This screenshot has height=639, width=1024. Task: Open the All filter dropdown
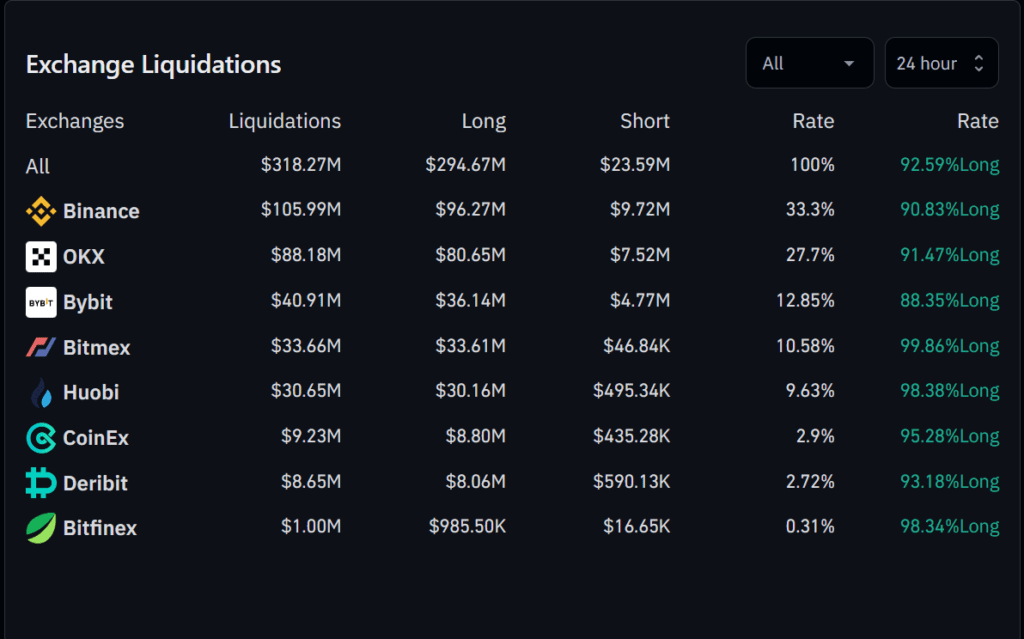tap(810, 63)
